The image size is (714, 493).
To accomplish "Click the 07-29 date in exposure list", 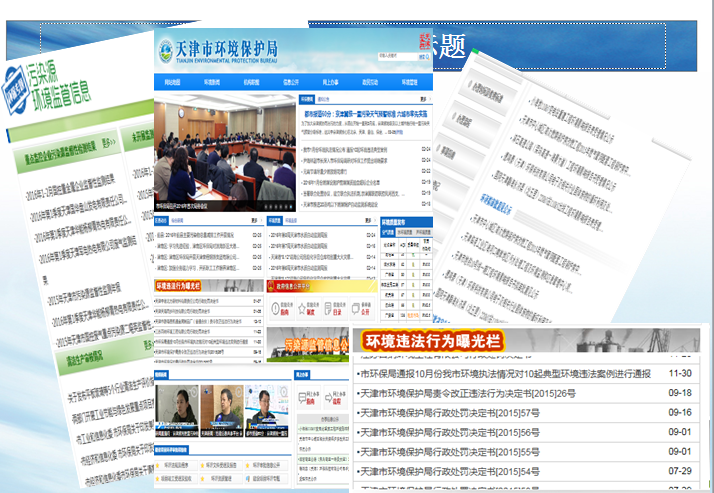I will tap(680, 471).
